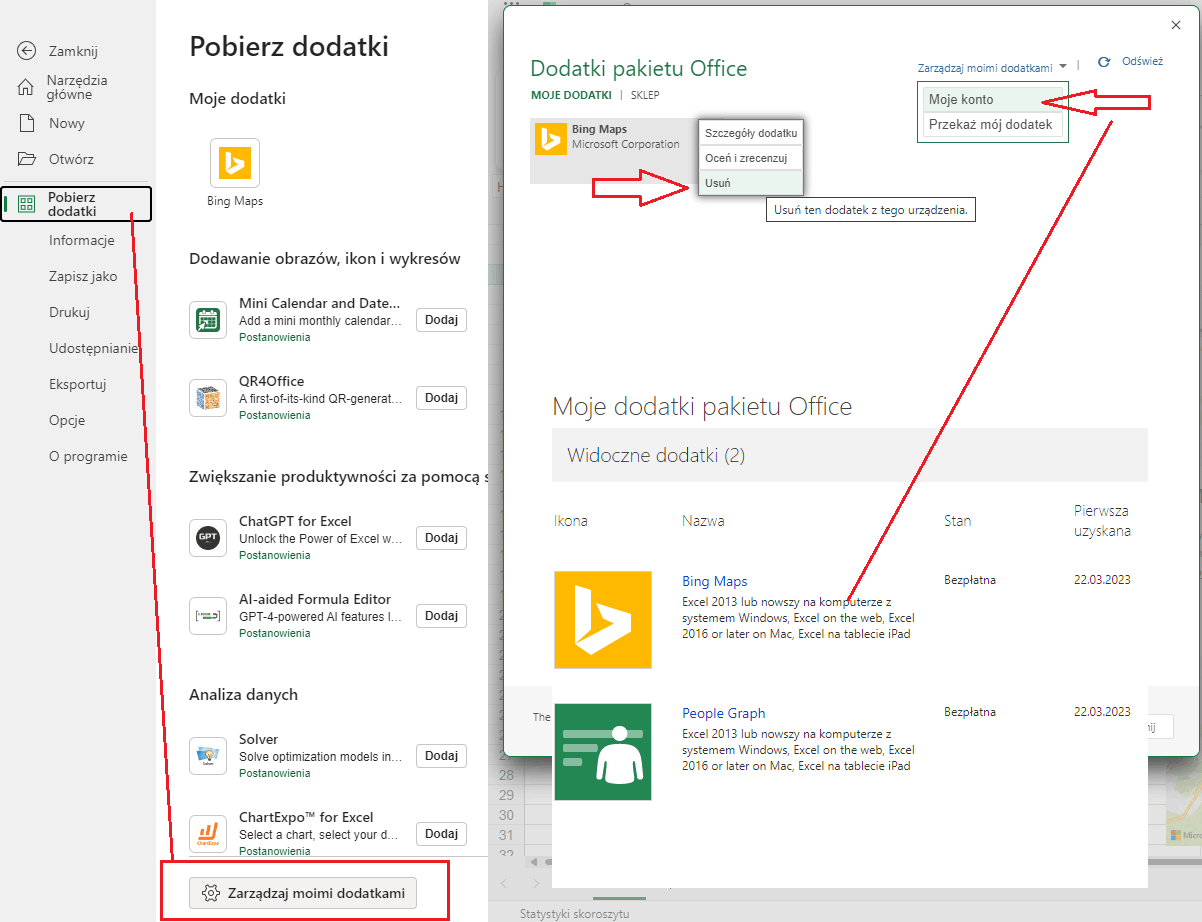Open the Drukuj page
The width and height of the screenshot is (1202, 922).
[x=69, y=312]
